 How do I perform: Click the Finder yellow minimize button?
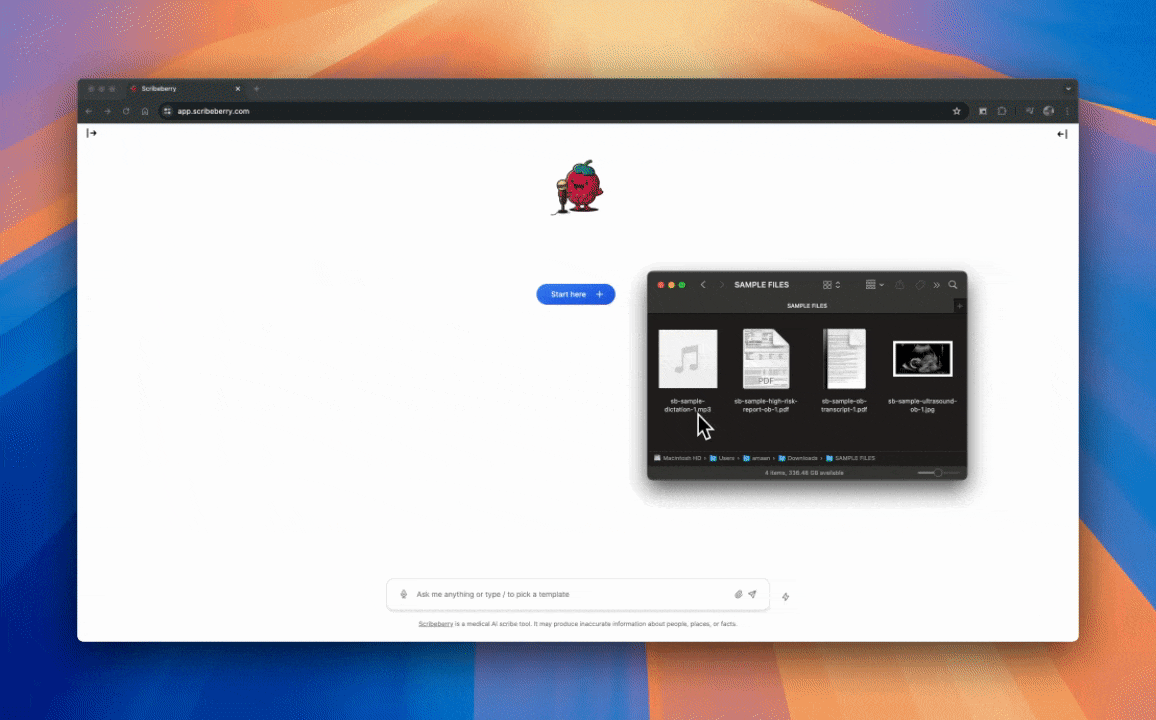click(x=672, y=284)
